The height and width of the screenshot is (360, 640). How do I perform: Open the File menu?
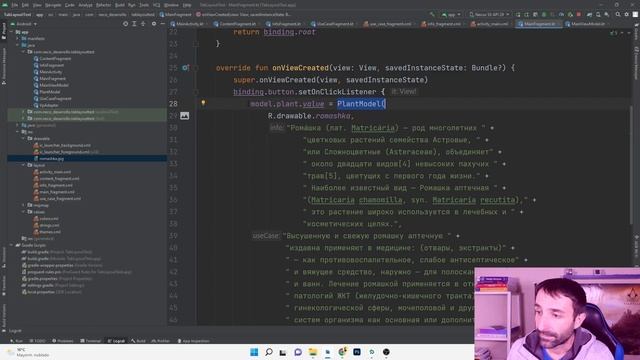click(15, 5)
